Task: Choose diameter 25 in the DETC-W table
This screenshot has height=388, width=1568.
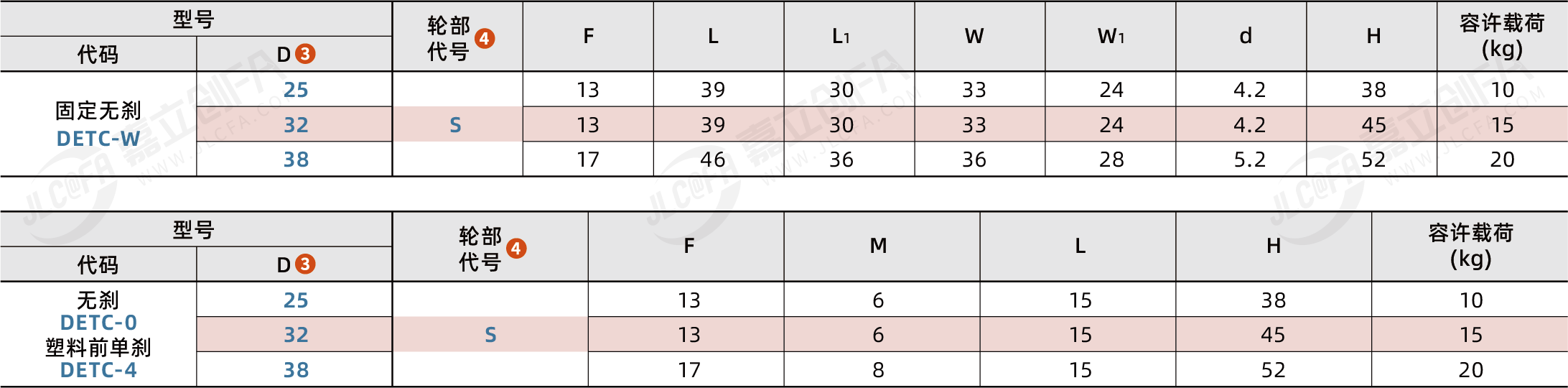Action: coord(296,90)
